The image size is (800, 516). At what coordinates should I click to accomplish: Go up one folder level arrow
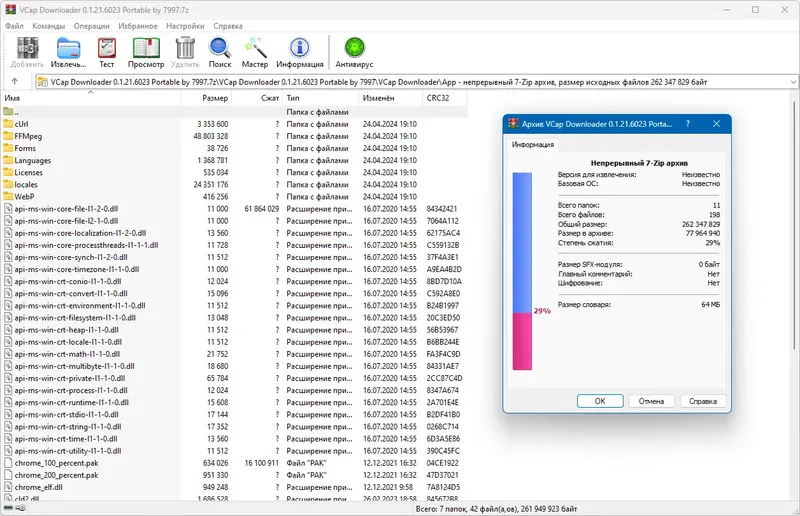(14, 82)
